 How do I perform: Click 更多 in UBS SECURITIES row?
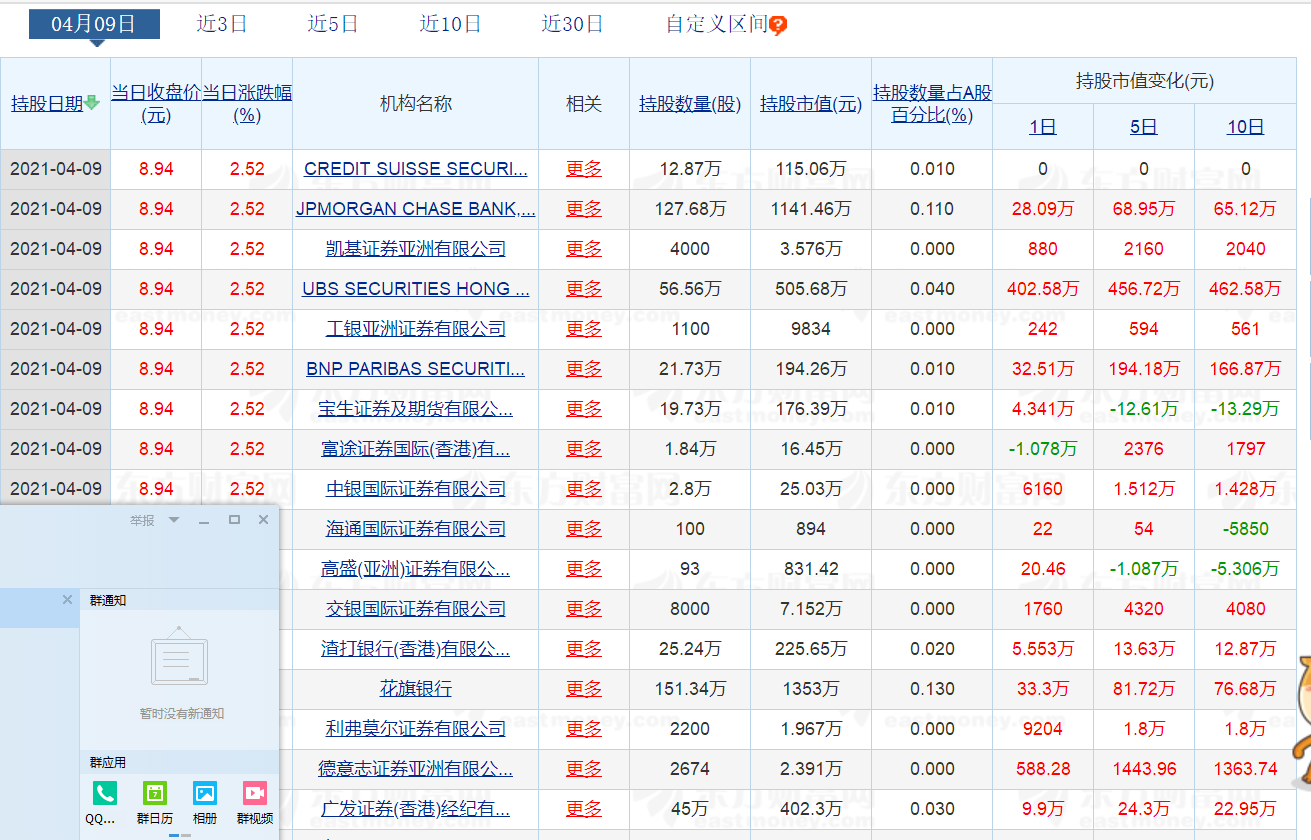[584, 289]
